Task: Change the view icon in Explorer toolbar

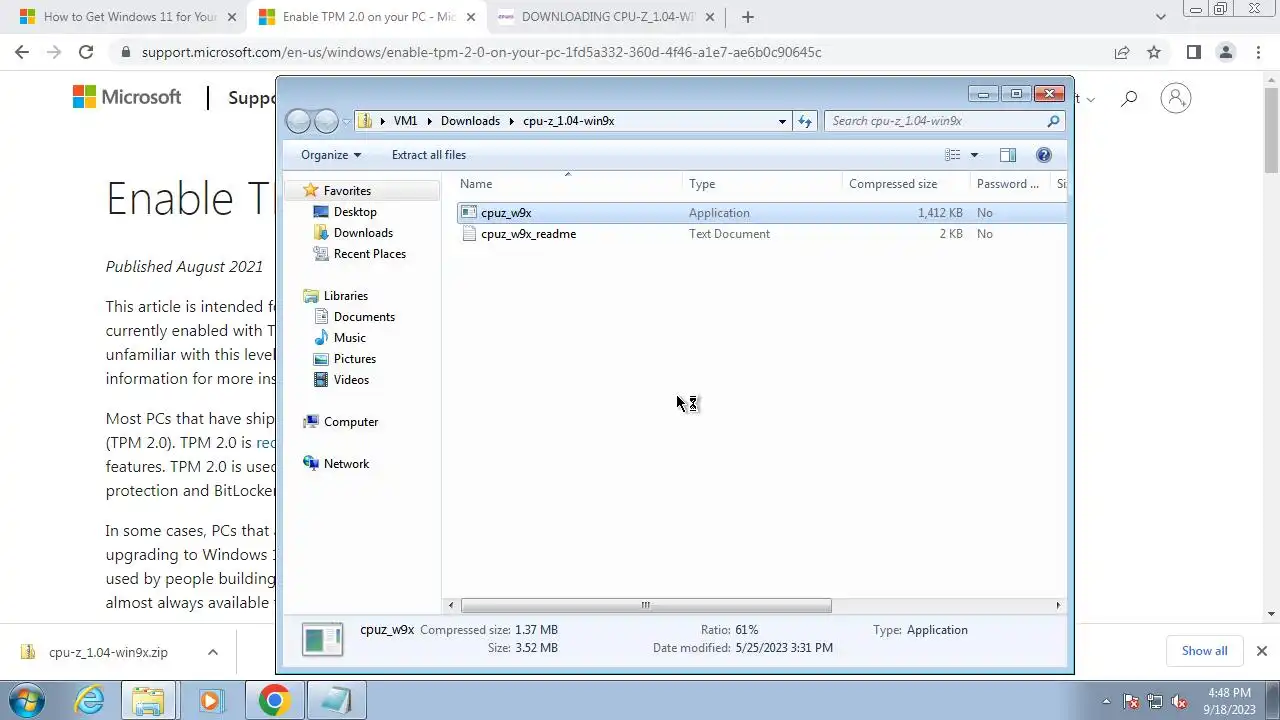Action: coord(953,155)
